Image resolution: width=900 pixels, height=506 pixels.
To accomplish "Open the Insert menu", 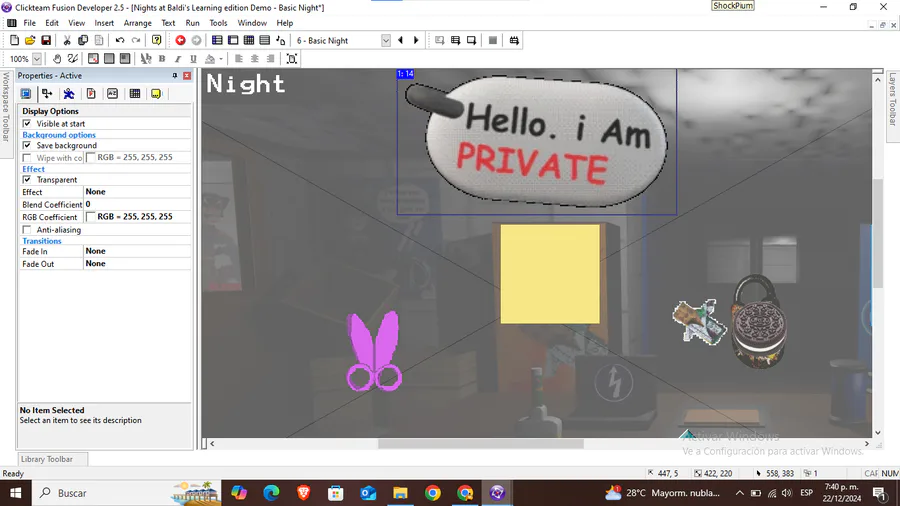I will (x=104, y=23).
